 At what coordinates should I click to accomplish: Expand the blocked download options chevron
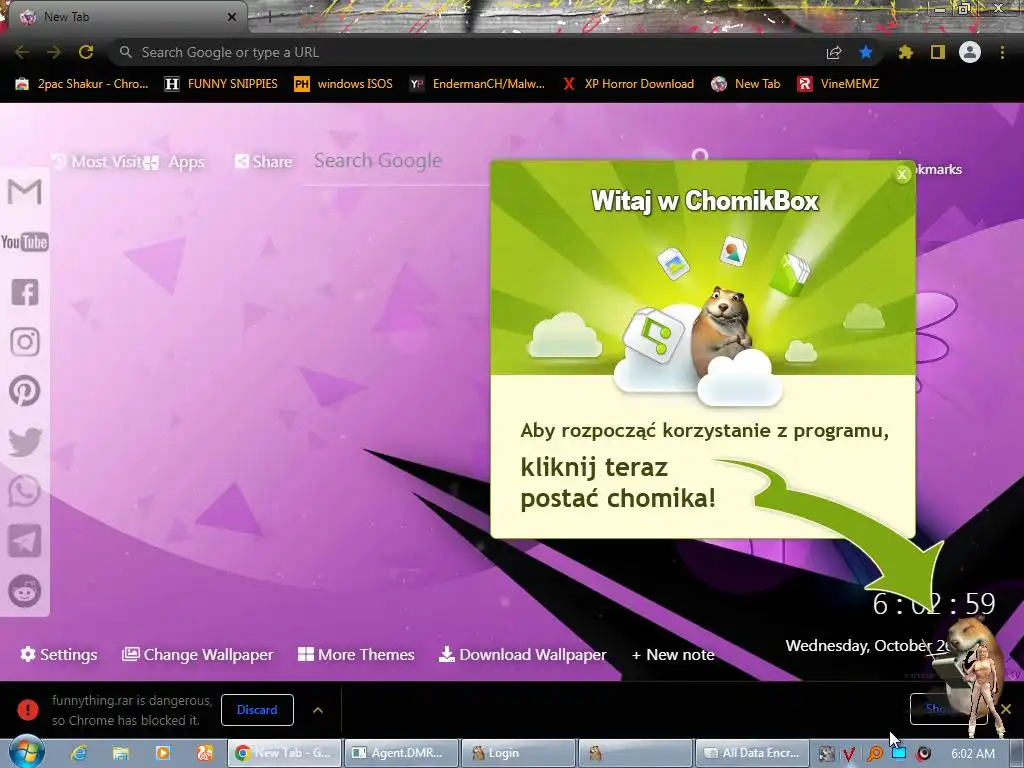click(x=317, y=710)
